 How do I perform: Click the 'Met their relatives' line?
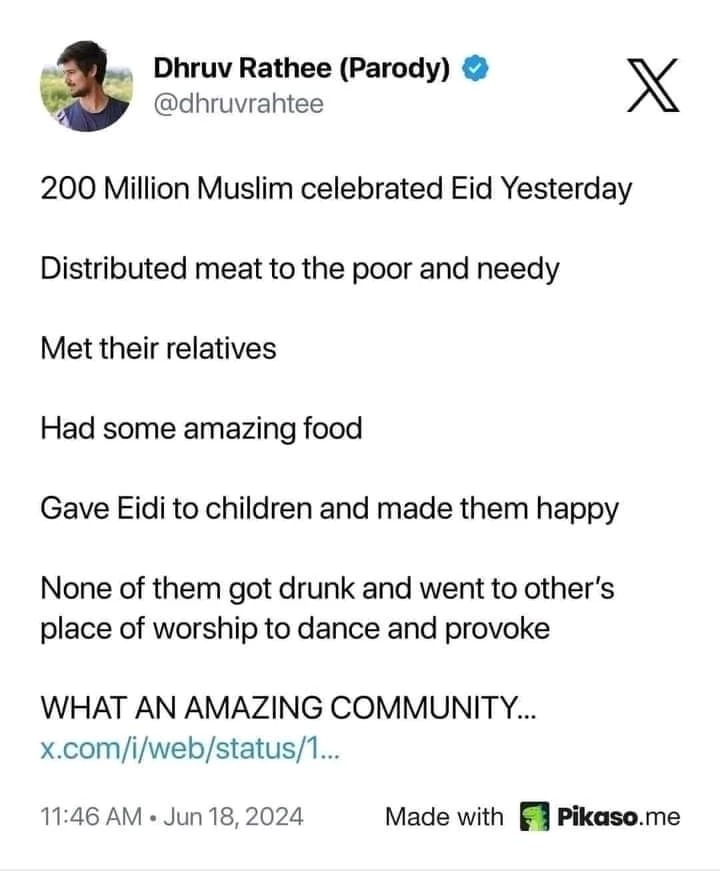pyautogui.click(x=158, y=348)
